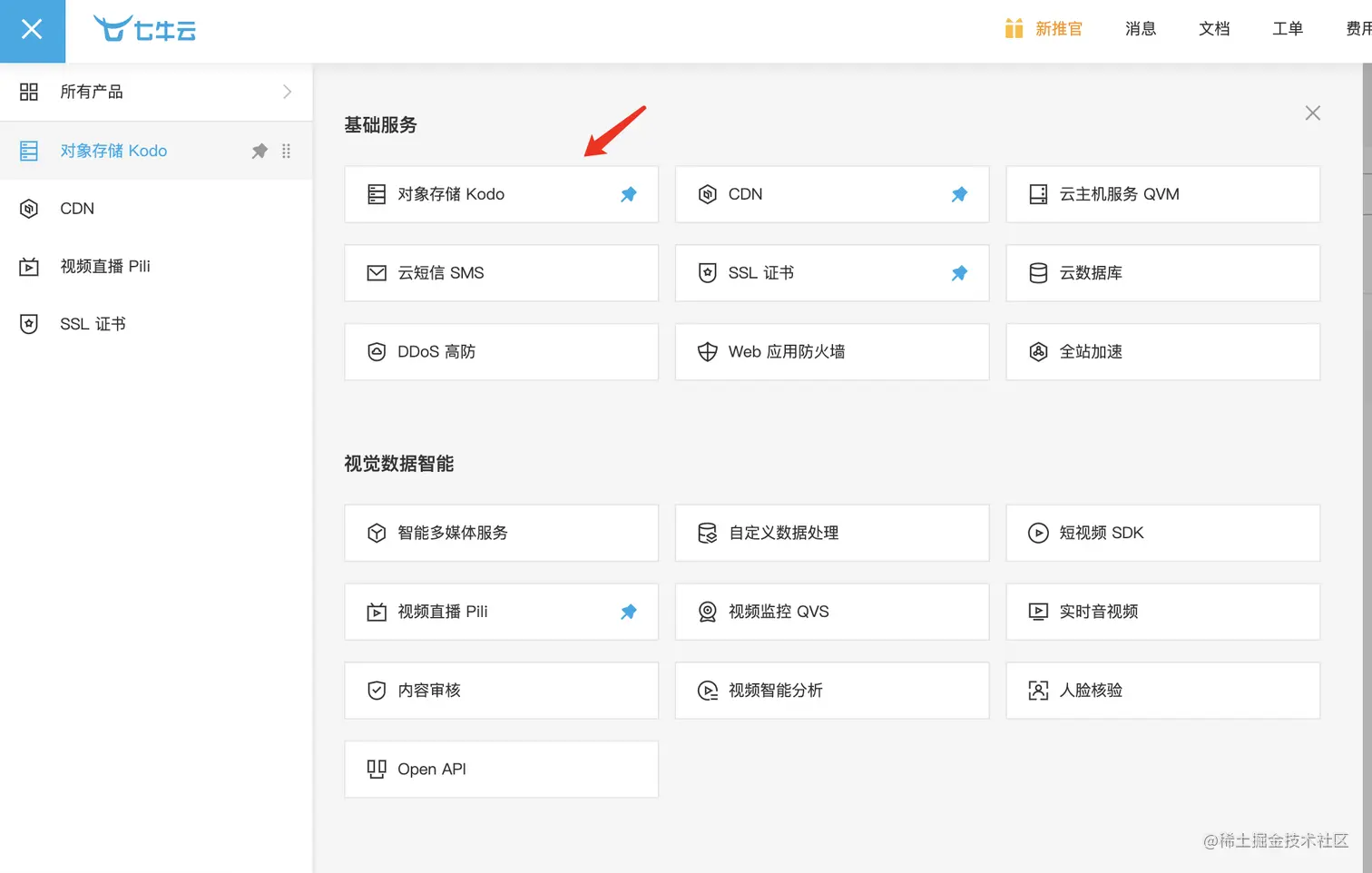Open the 视频直播 Pili card
The image size is (1372, 873).
pyautogui.click(x=501, y=613)
